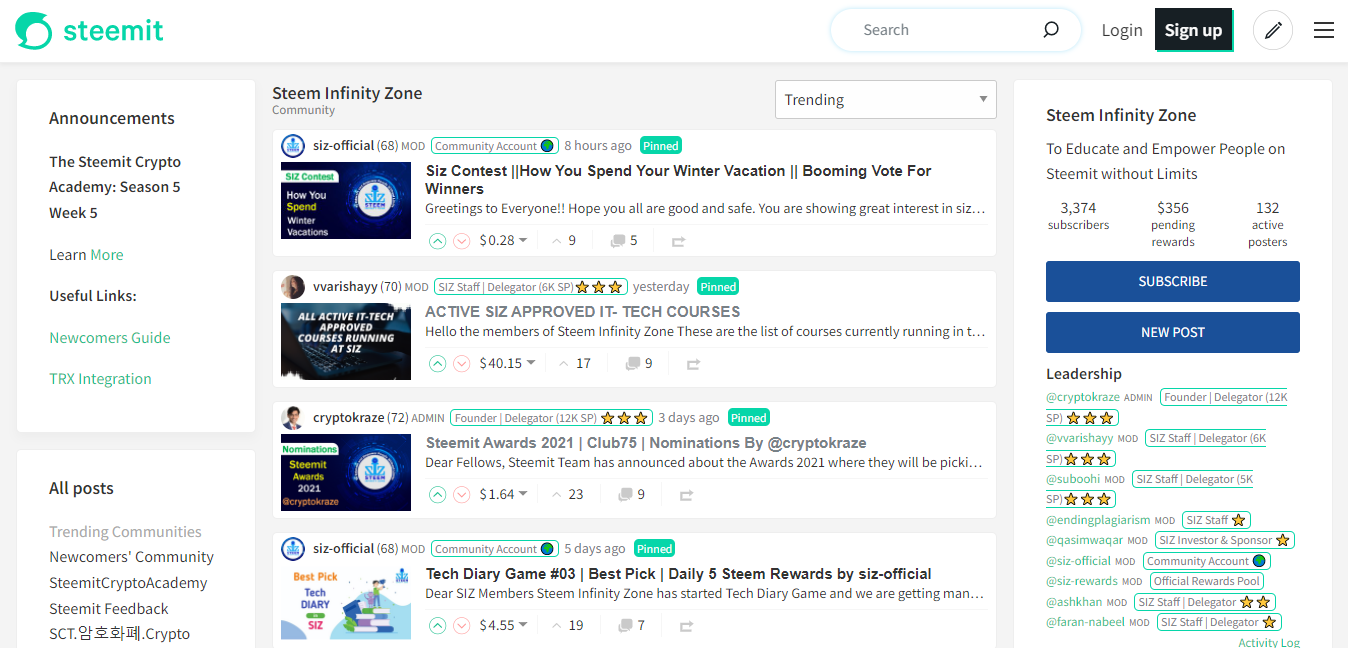Click siz-official avatar on the Tech Diary post
This screenshot has width=1348, height=648.
click(293, 549)
